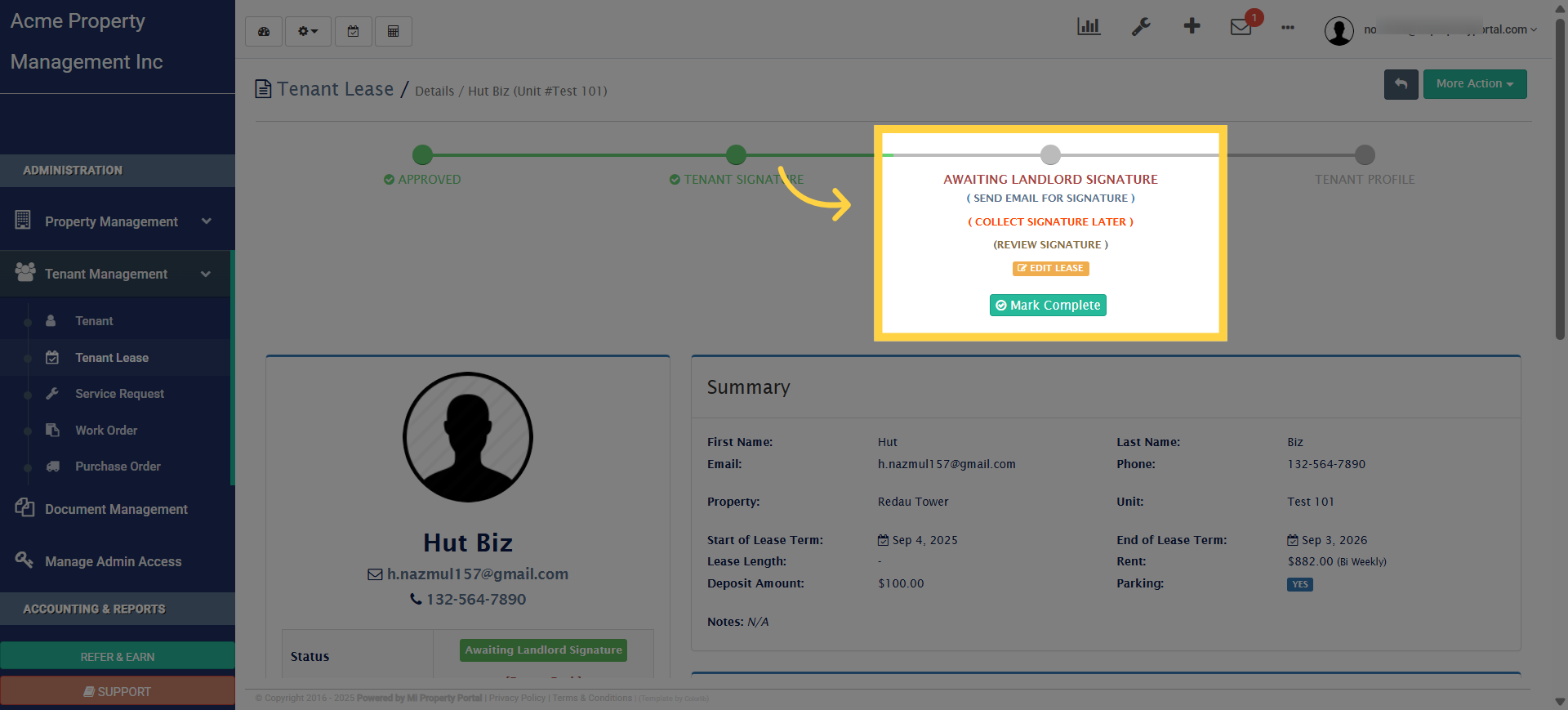Screen dimensions: 1568x710
Task: Click Send Email For Signature link
Action: coord(1051,199)
